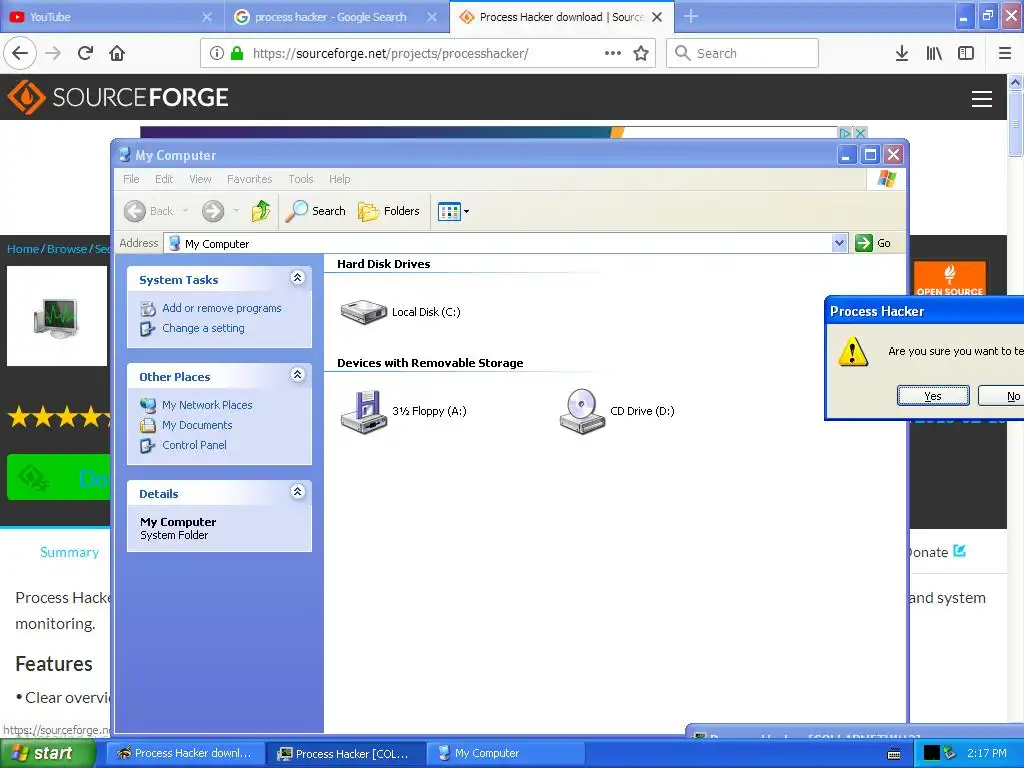Viewport: 1024px width, 768px height.
Task: Open My Network Places link
Action: click(x=207, y=405)
